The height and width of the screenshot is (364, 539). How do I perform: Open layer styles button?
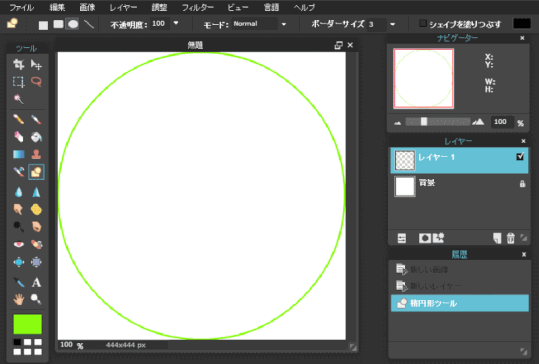pyautogui.click(x=438, y=238)
